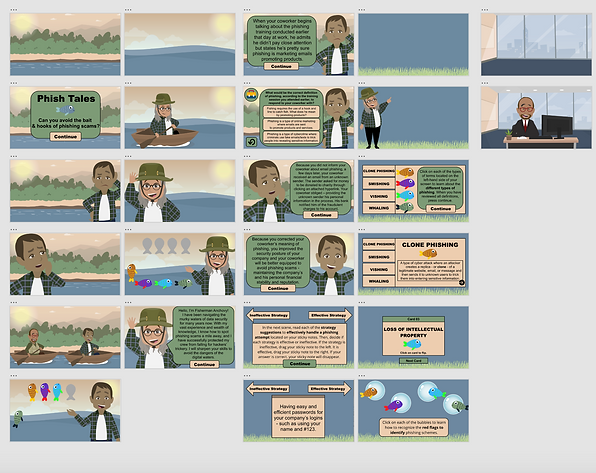Open ellipsis menu above man hand-on-hip slide

click(14, 156)
